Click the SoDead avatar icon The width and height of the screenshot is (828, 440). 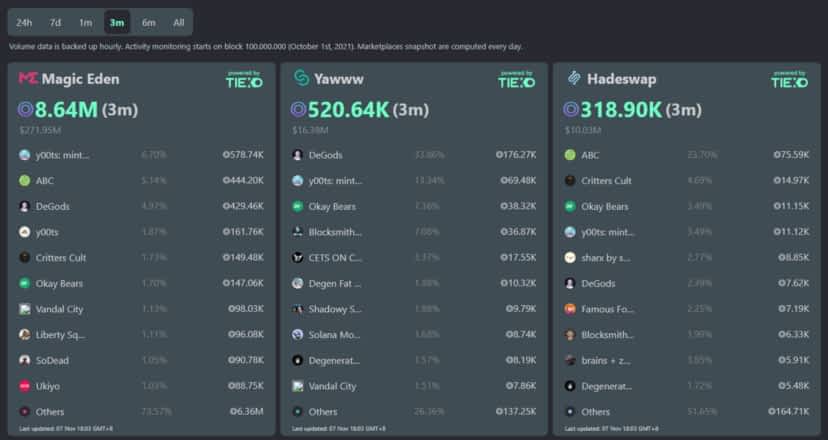click(x=25, y=360)
